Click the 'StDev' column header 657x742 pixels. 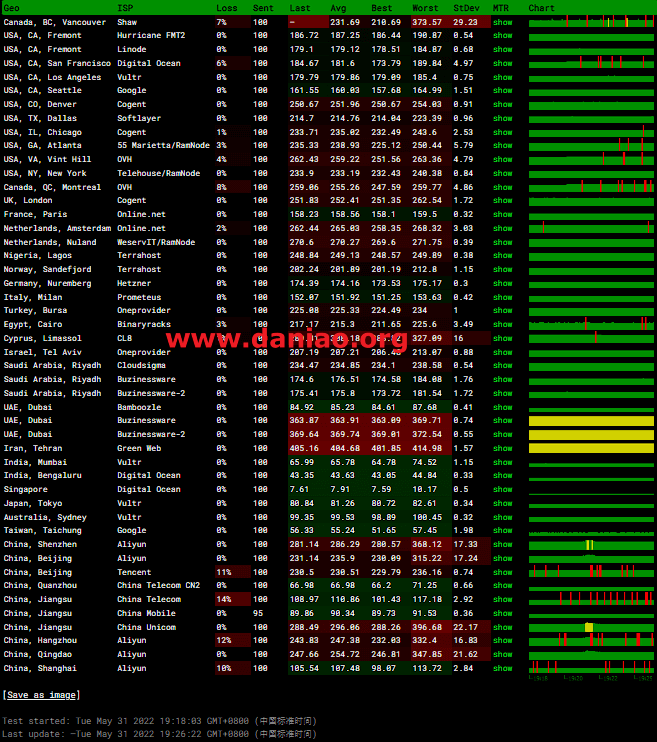(466, 8)
